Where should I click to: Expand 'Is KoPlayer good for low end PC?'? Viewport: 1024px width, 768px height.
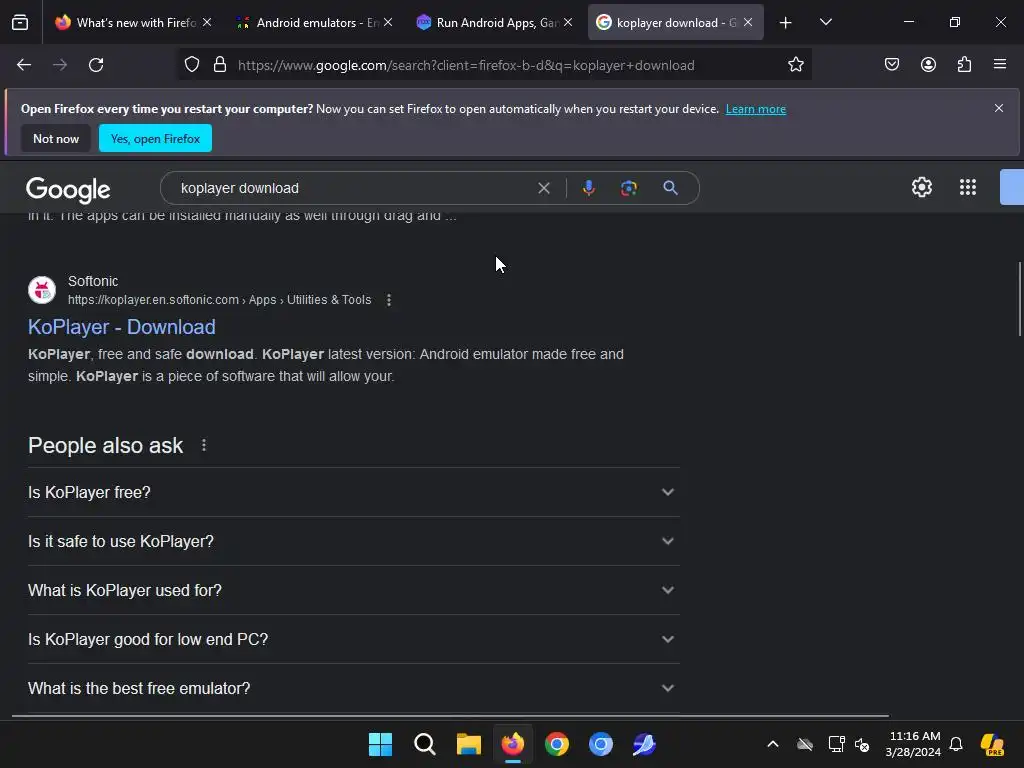[x=353, y=639]
